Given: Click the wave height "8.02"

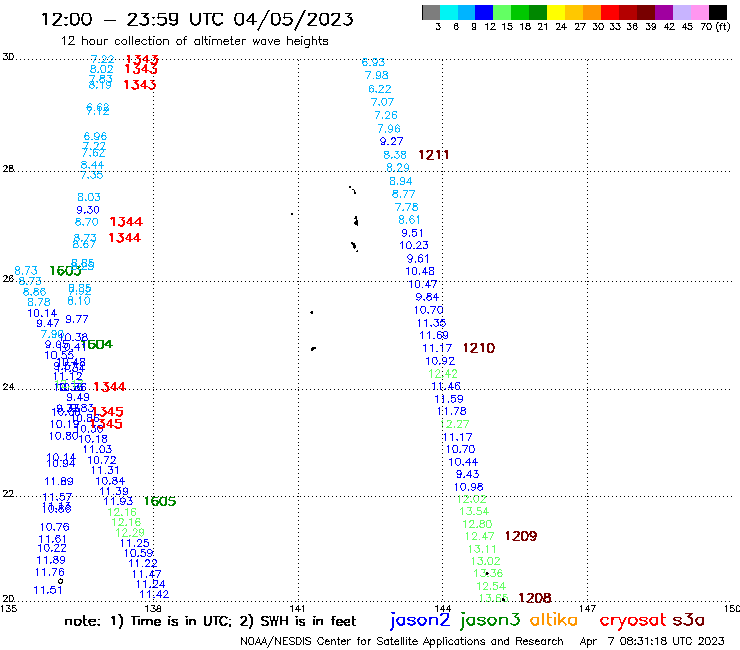Looking at the screenshot, I should pos(101,69).
